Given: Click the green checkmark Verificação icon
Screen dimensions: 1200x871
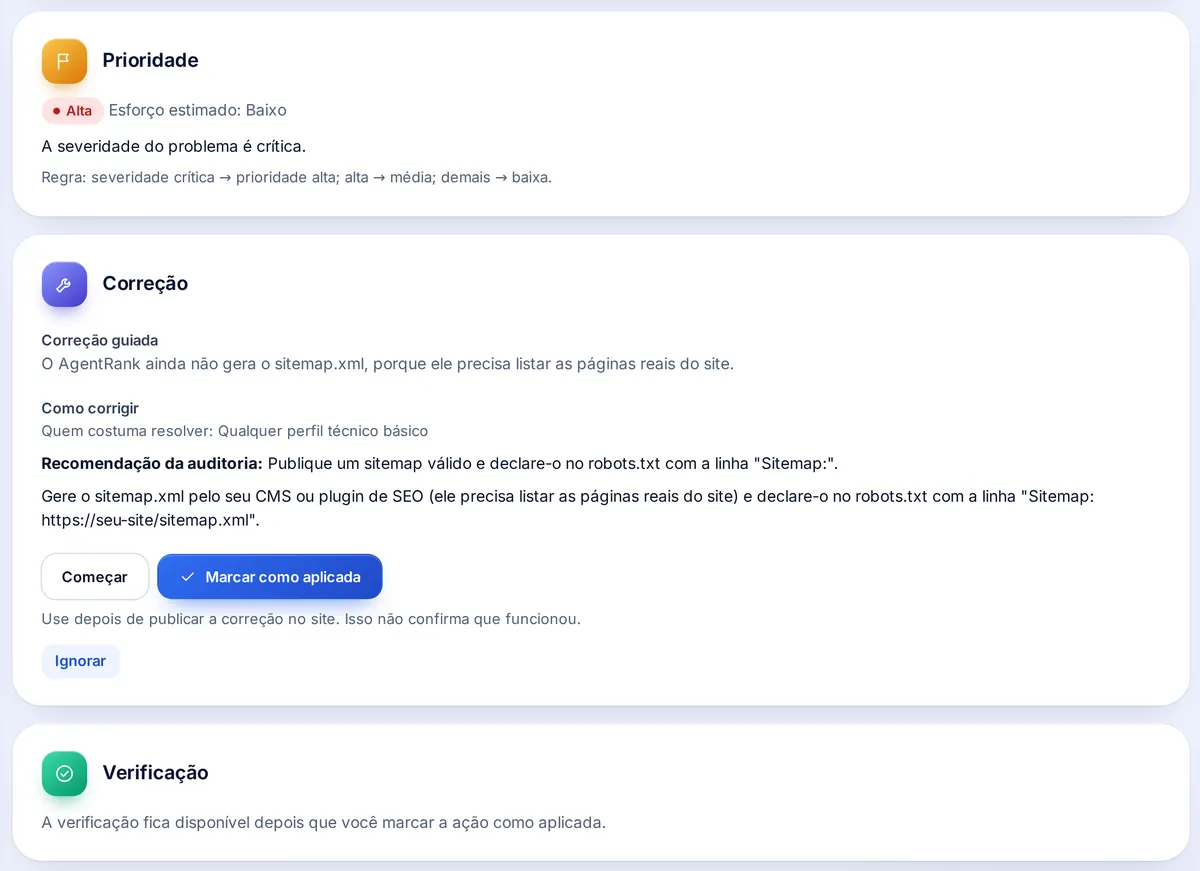Looking at the screenshot, I should [x=64, y=773].
